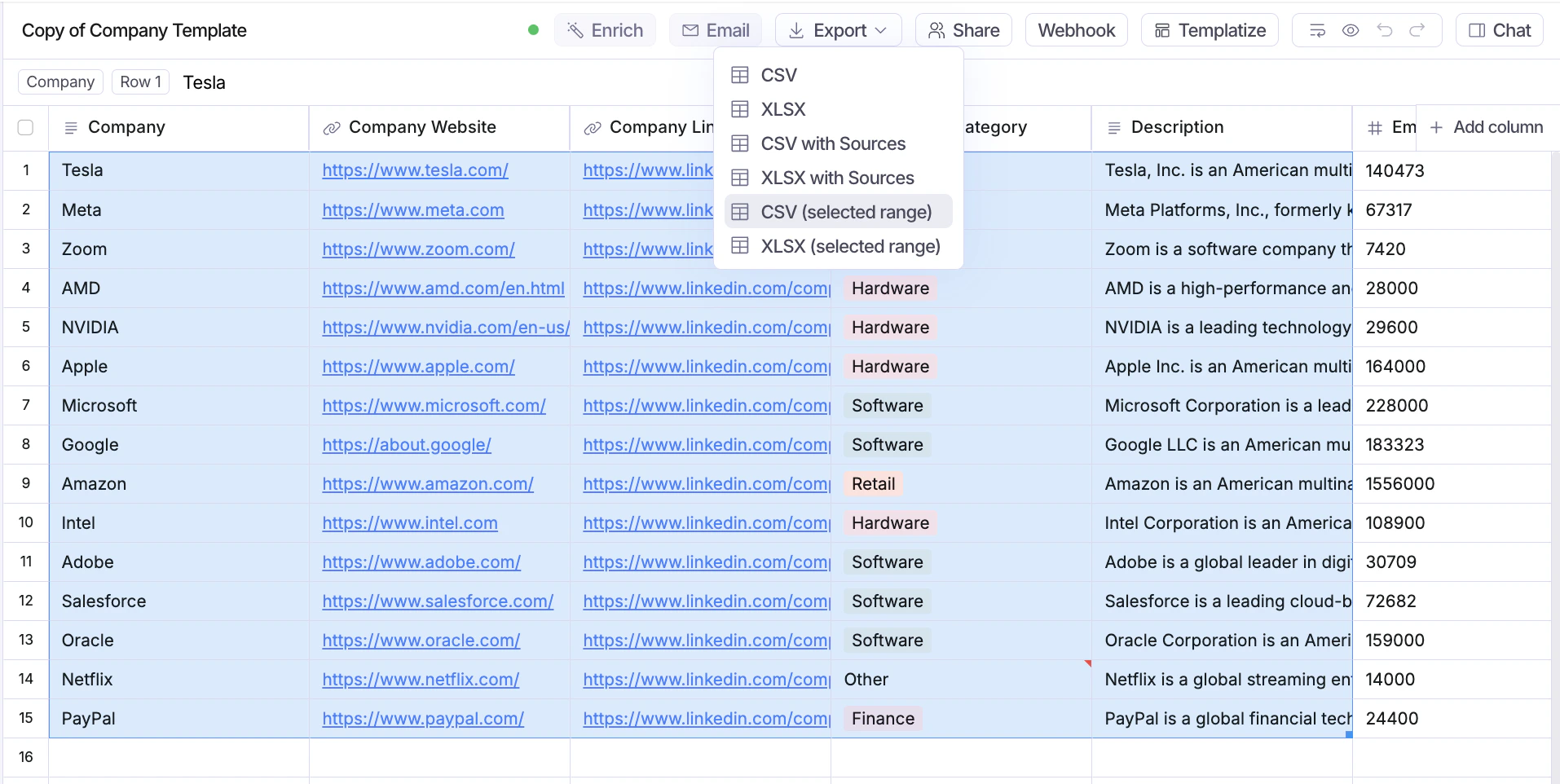1560x784 pixels.
Task: Click icon beside CSV (selected range)
Action: [740, 212]
